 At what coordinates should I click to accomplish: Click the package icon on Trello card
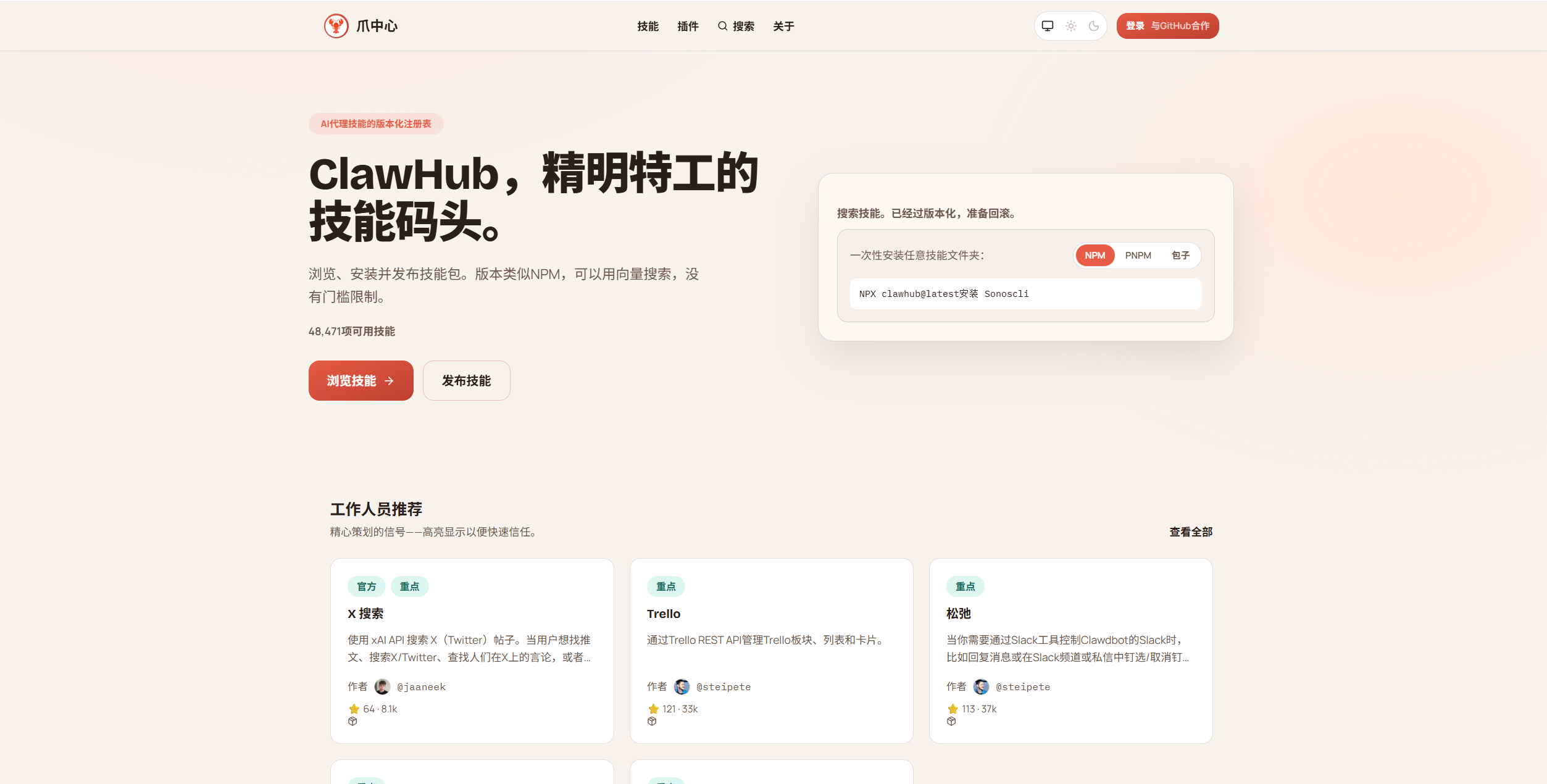tap(652, 721)
